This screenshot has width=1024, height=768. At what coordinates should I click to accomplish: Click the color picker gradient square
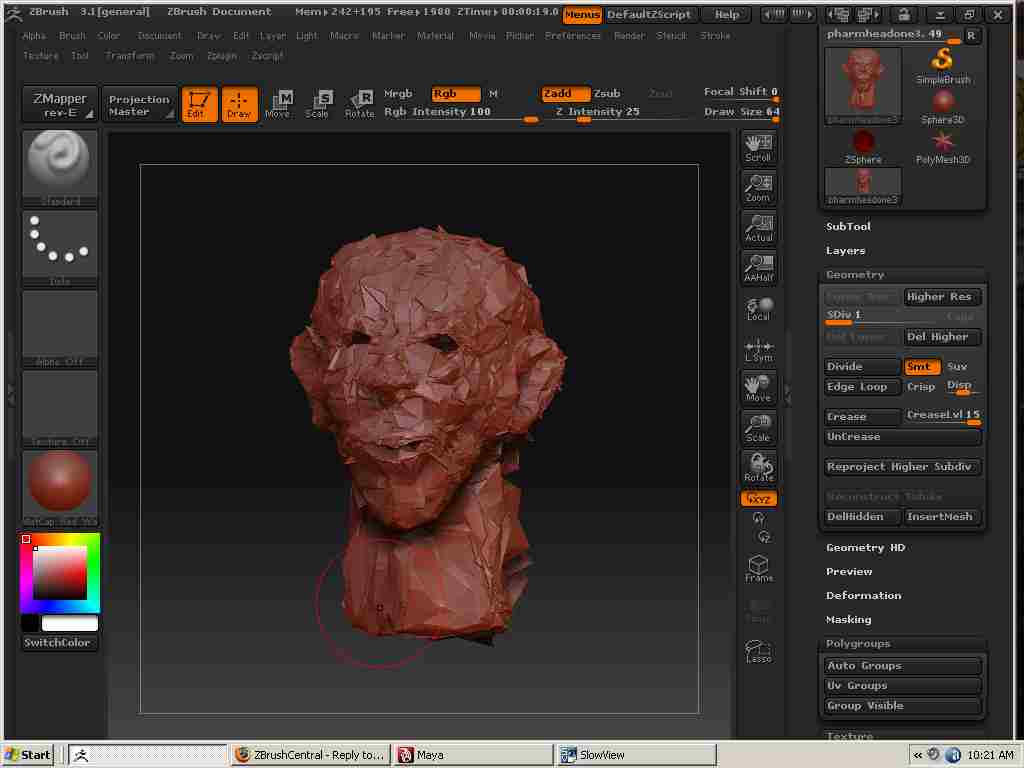60,573
